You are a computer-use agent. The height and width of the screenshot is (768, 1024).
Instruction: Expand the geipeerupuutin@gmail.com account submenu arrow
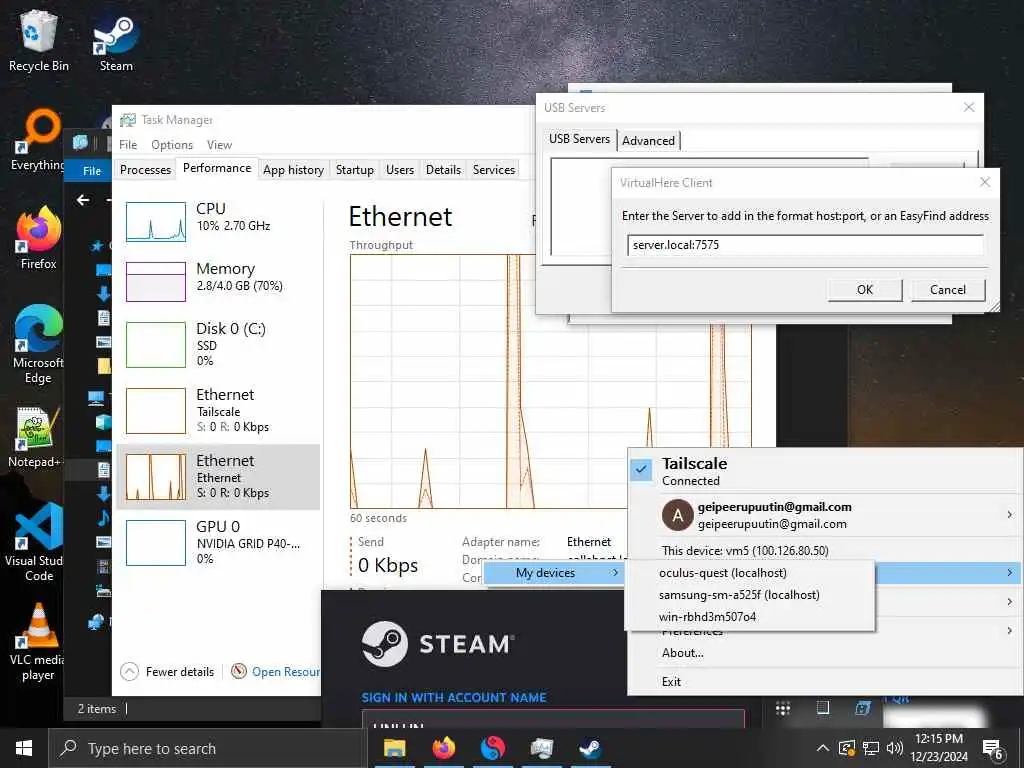pos(1010,515)
